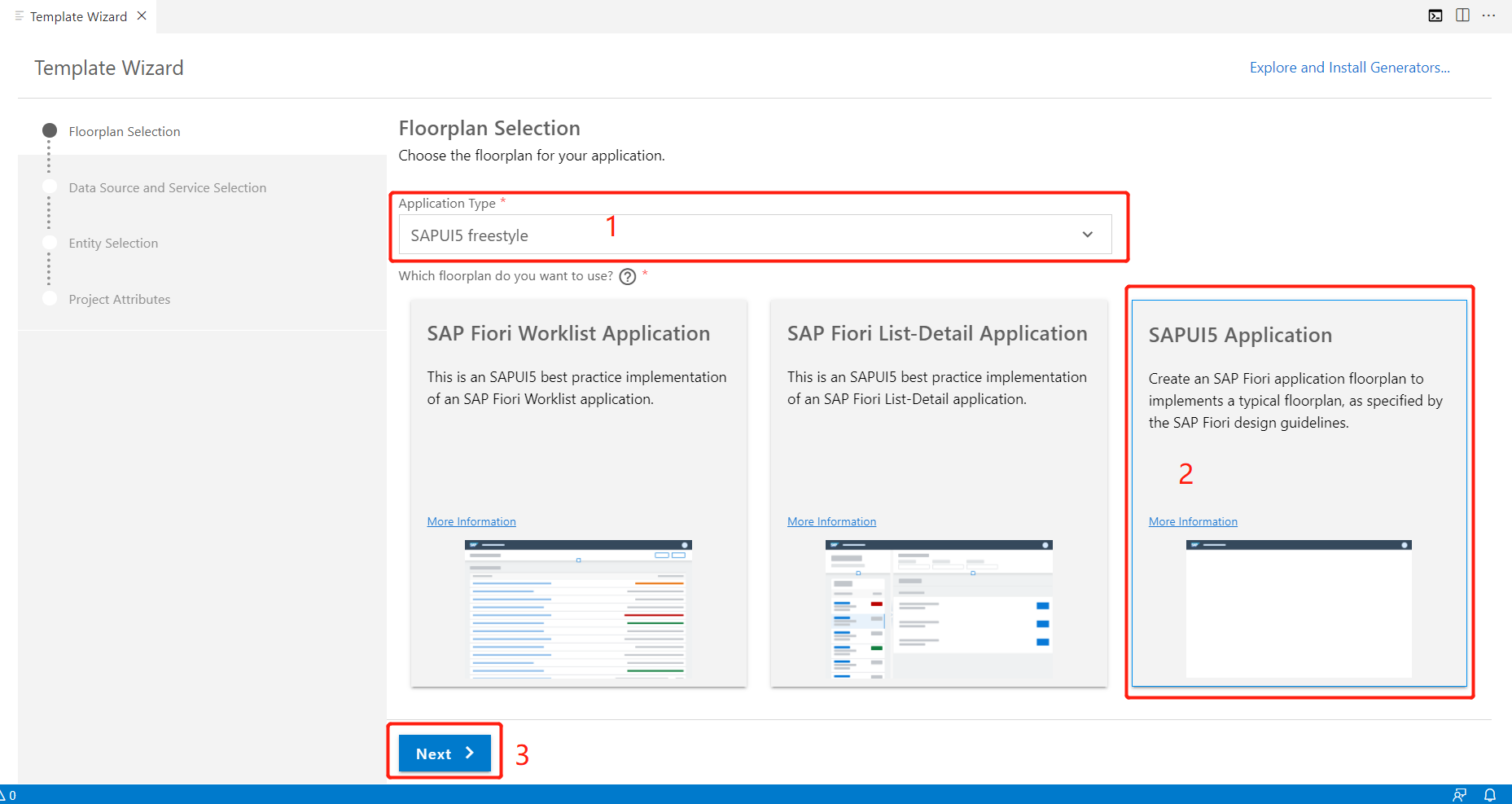Click the Data Source step circle
The width and height of the screenshot is (1512, 804).
tap(50, 187)
